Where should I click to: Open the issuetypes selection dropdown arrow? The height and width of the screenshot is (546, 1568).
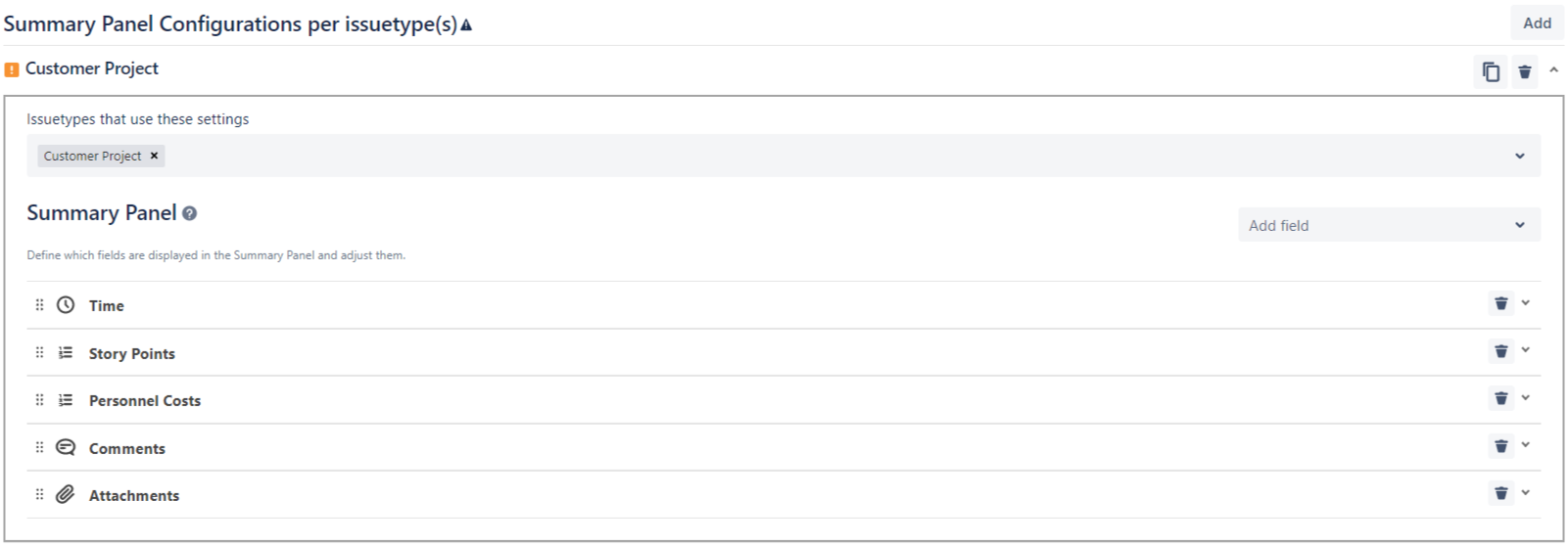1519,156
